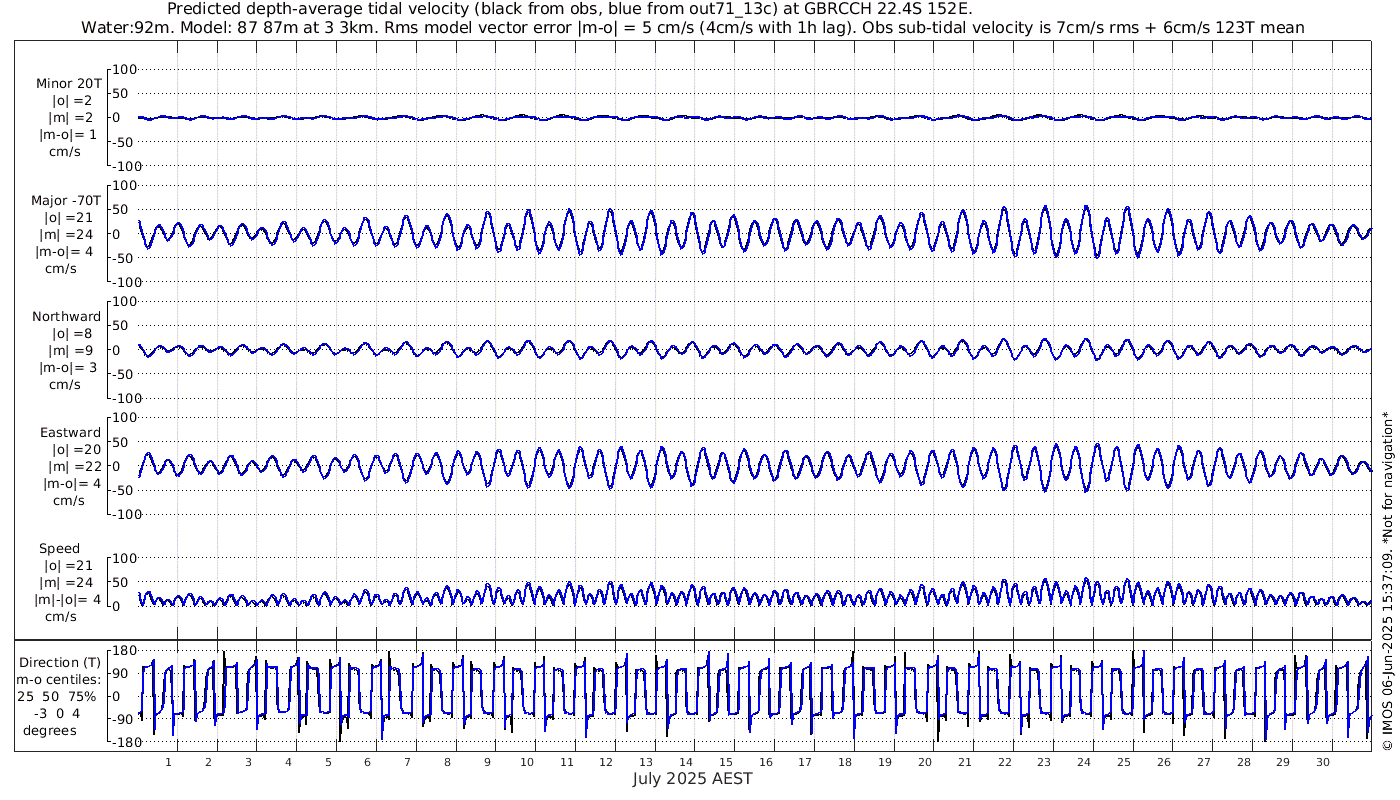1400x800 pixels.
Task: Click the day "5" x-axis tick label
Action: [x=327, y=762]
